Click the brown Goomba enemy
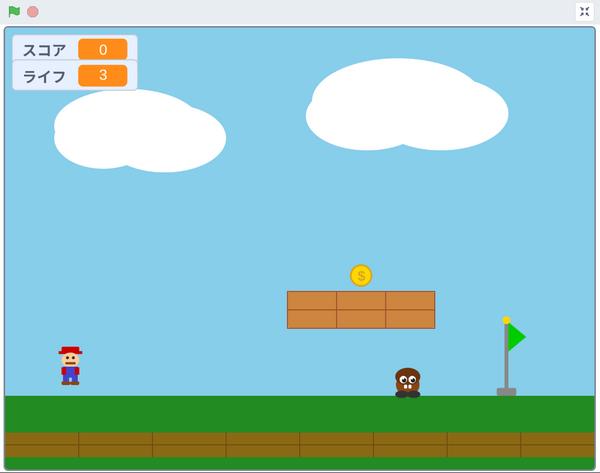The image size is (600, 473). point(407,382)
